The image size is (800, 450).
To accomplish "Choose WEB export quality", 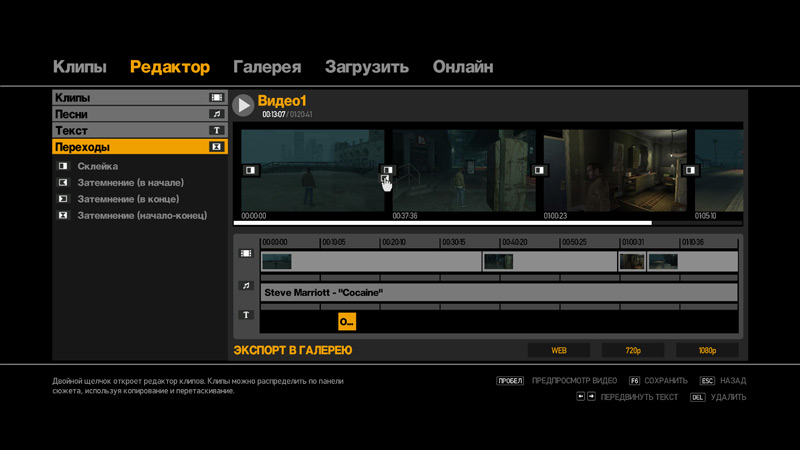I will click(559, 351).
